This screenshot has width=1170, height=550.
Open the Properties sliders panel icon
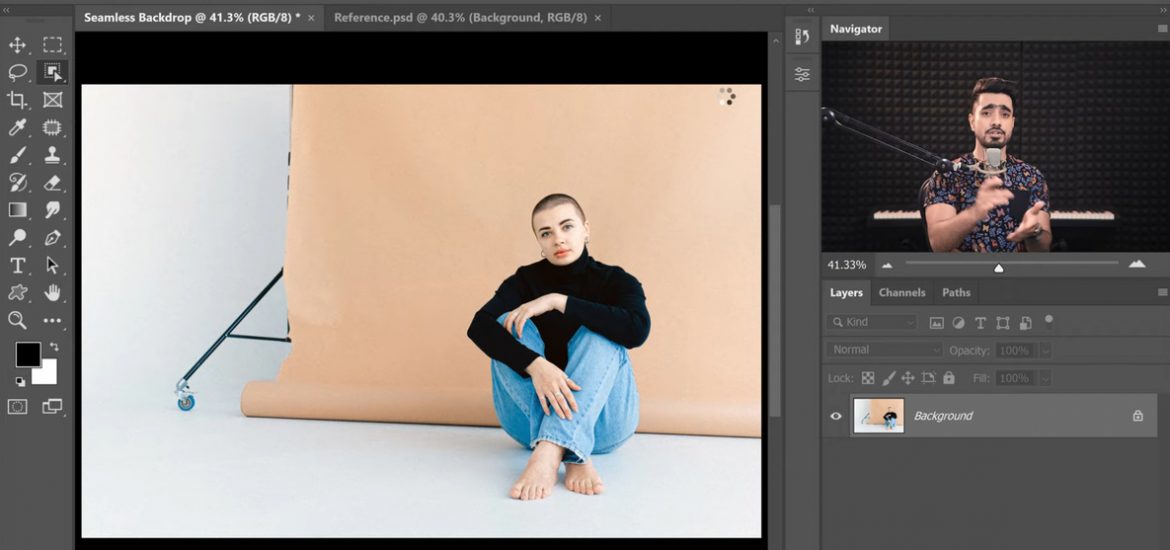click(802, 75)
